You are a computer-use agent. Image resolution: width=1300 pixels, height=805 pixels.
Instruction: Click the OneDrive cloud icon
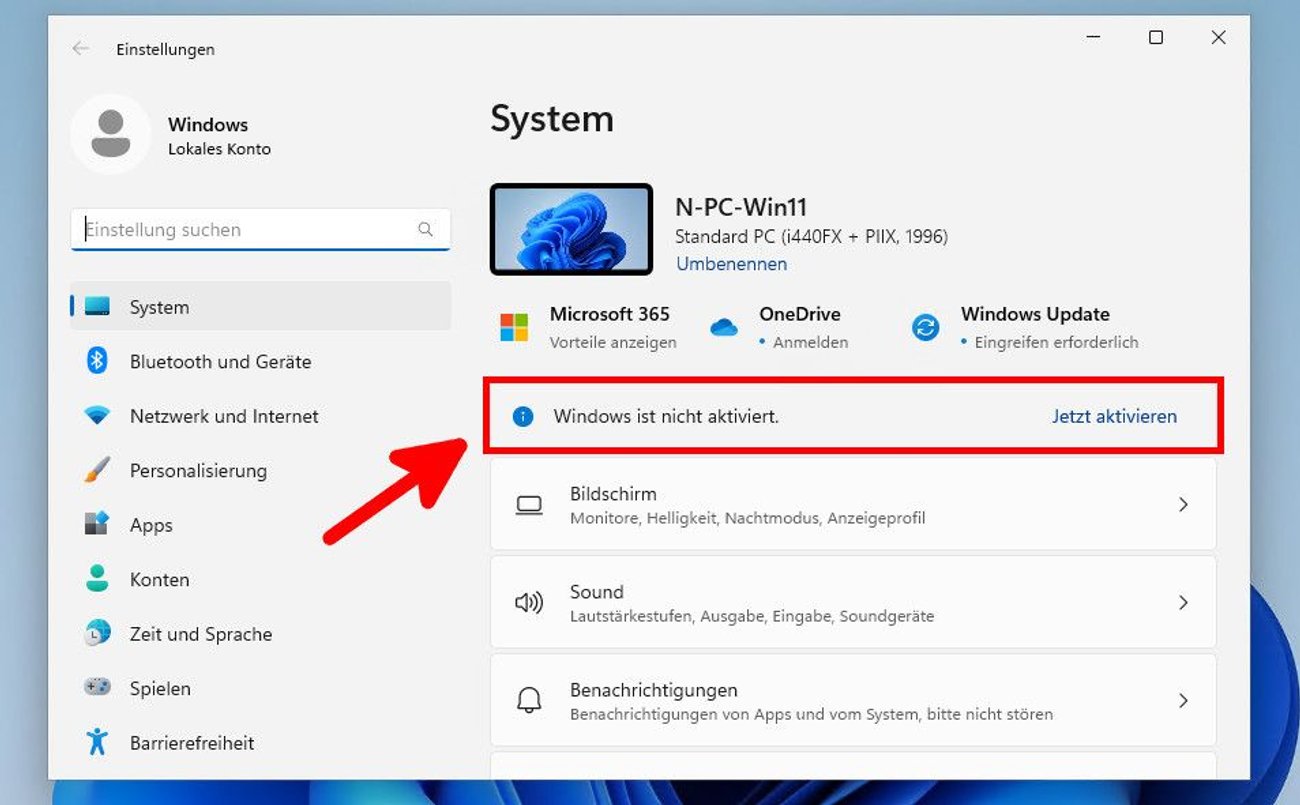click(724, 326)
